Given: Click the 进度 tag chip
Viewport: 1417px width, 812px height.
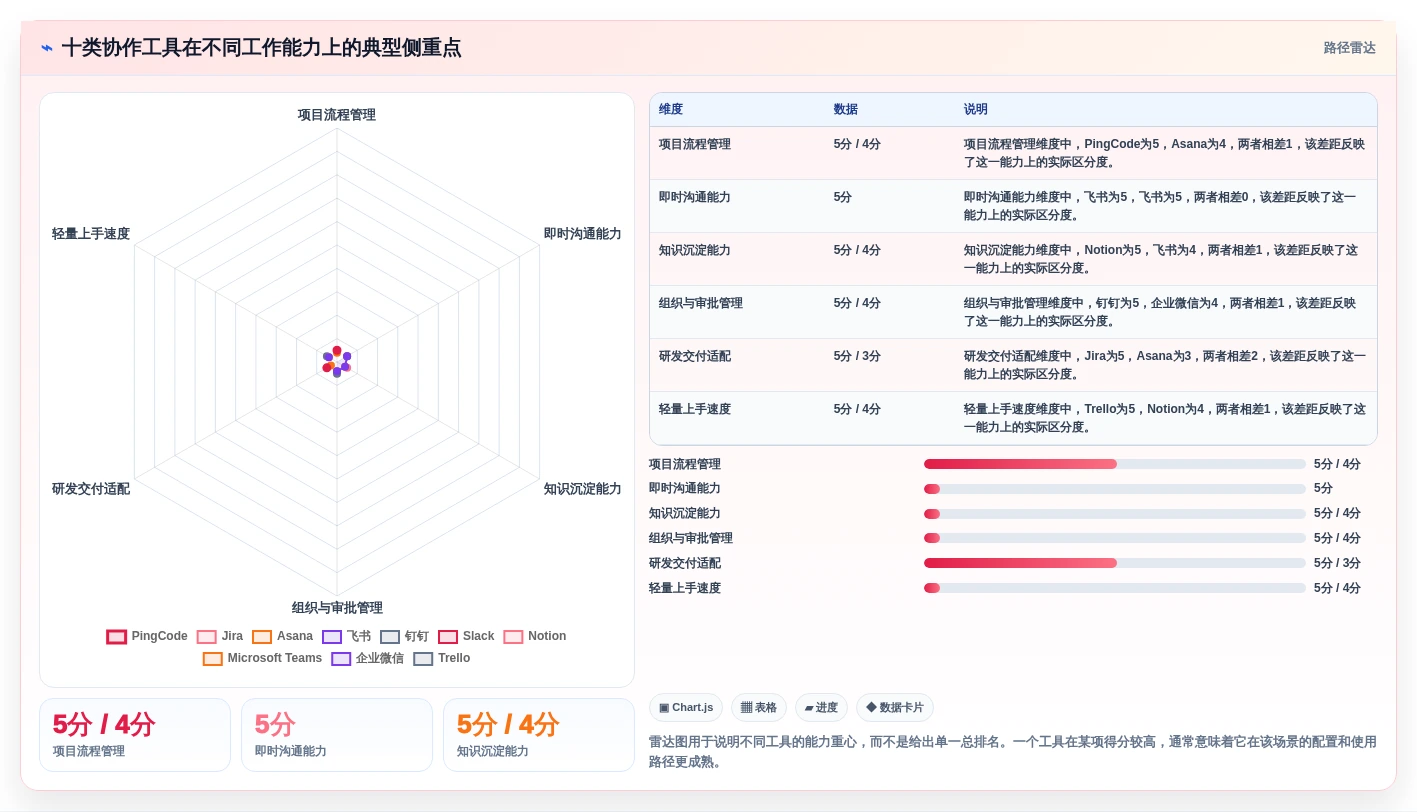Looking at the screenshot, I should (821, 708).
